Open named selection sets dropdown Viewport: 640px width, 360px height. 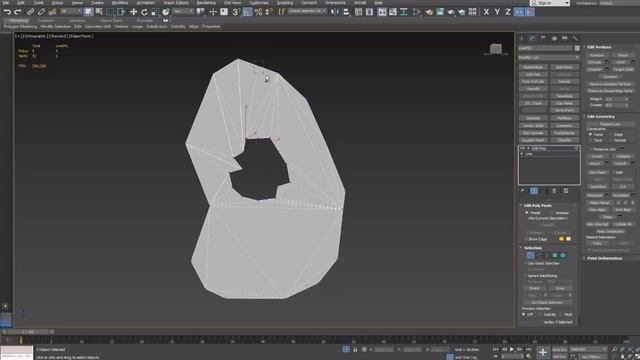coord(307,12)
